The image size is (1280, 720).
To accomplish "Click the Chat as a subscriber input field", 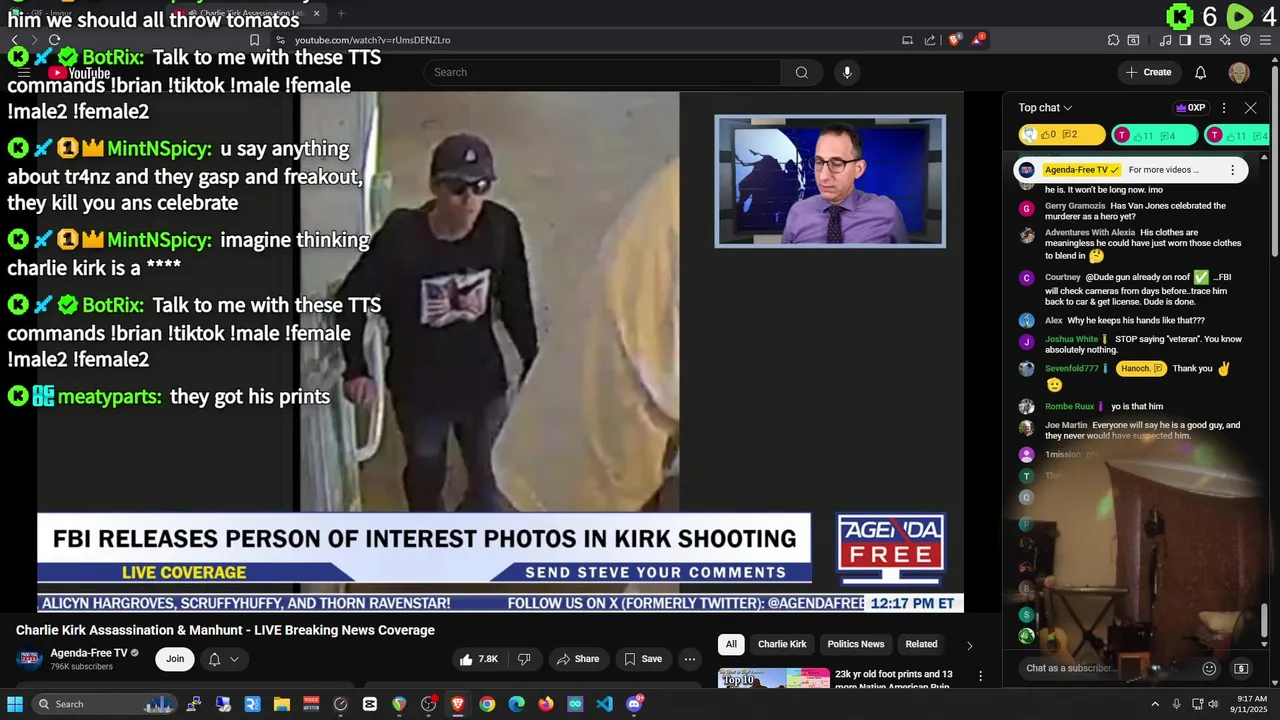I will point(1105,668).
